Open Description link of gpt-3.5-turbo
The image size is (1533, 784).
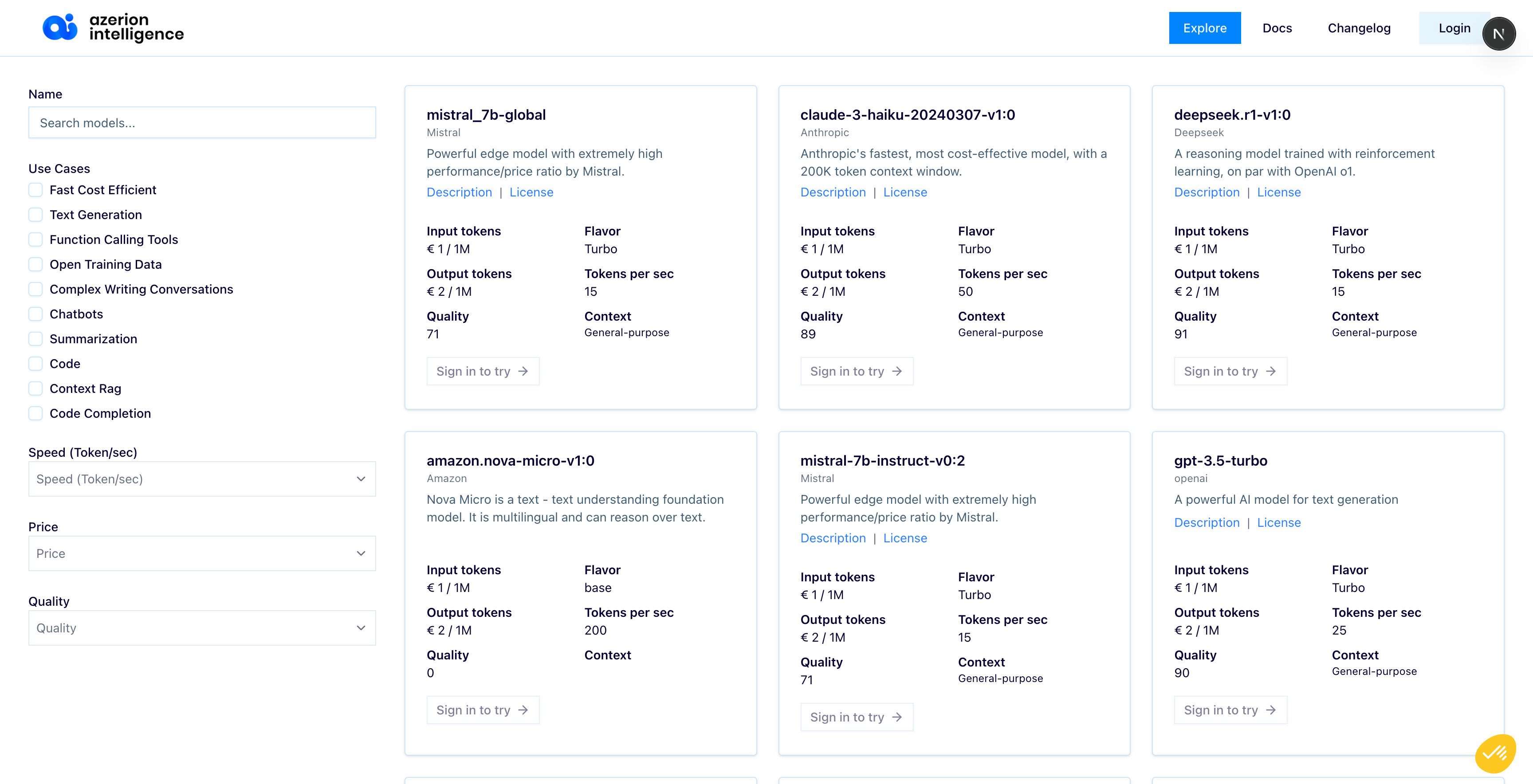coord(1206,522)
